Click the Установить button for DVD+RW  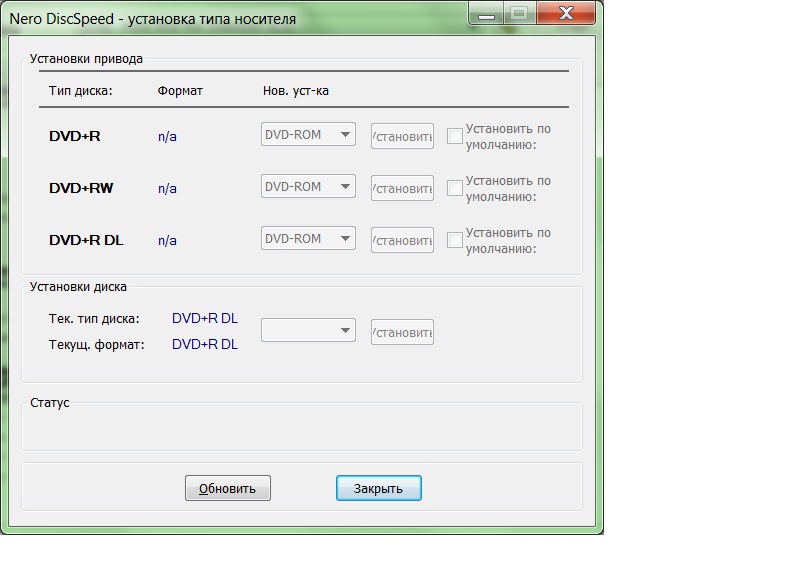coord(402,188)
